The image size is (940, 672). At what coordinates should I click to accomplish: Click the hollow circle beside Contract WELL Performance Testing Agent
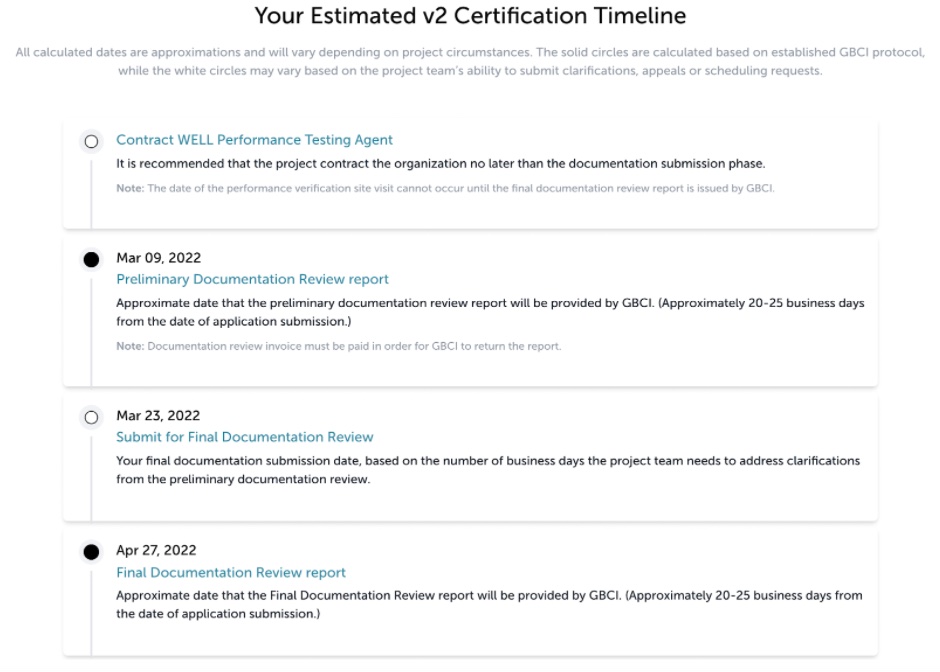pyautogui.click(x=91, y=141)
